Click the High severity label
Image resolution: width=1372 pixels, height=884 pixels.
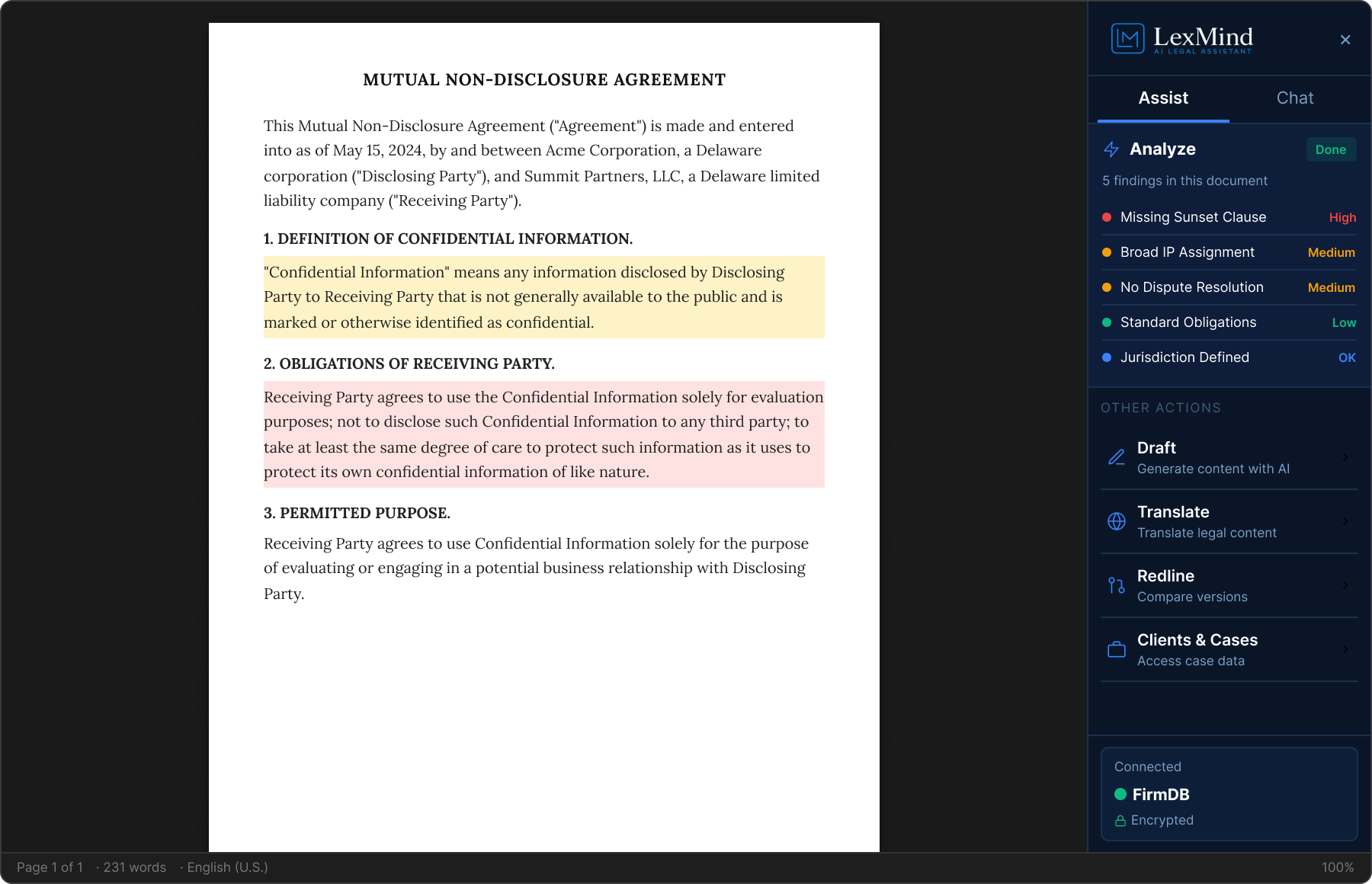click(1342, 217)
